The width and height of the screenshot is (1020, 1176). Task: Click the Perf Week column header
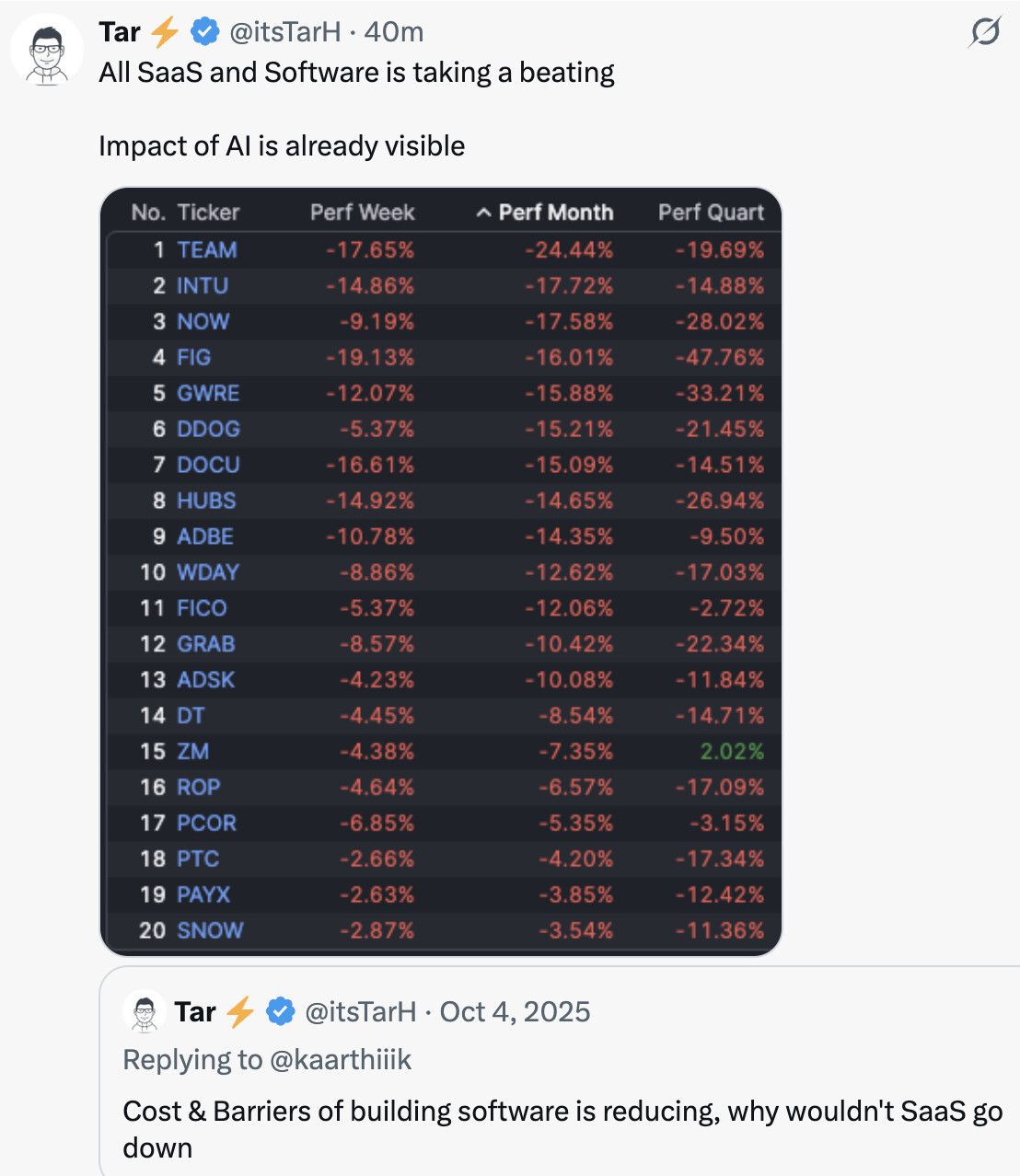point(362,213)
